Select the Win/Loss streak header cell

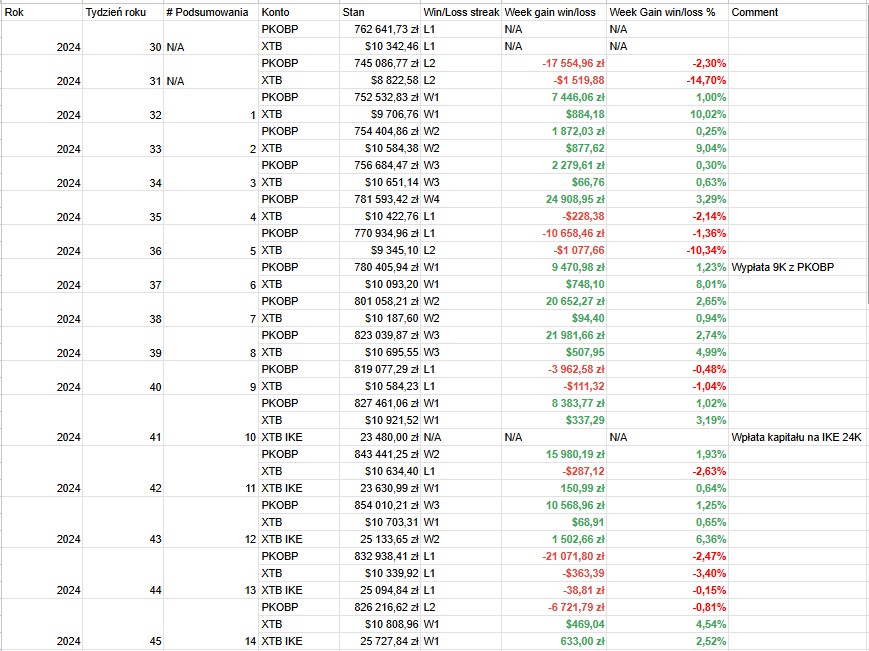pos(460,12)
